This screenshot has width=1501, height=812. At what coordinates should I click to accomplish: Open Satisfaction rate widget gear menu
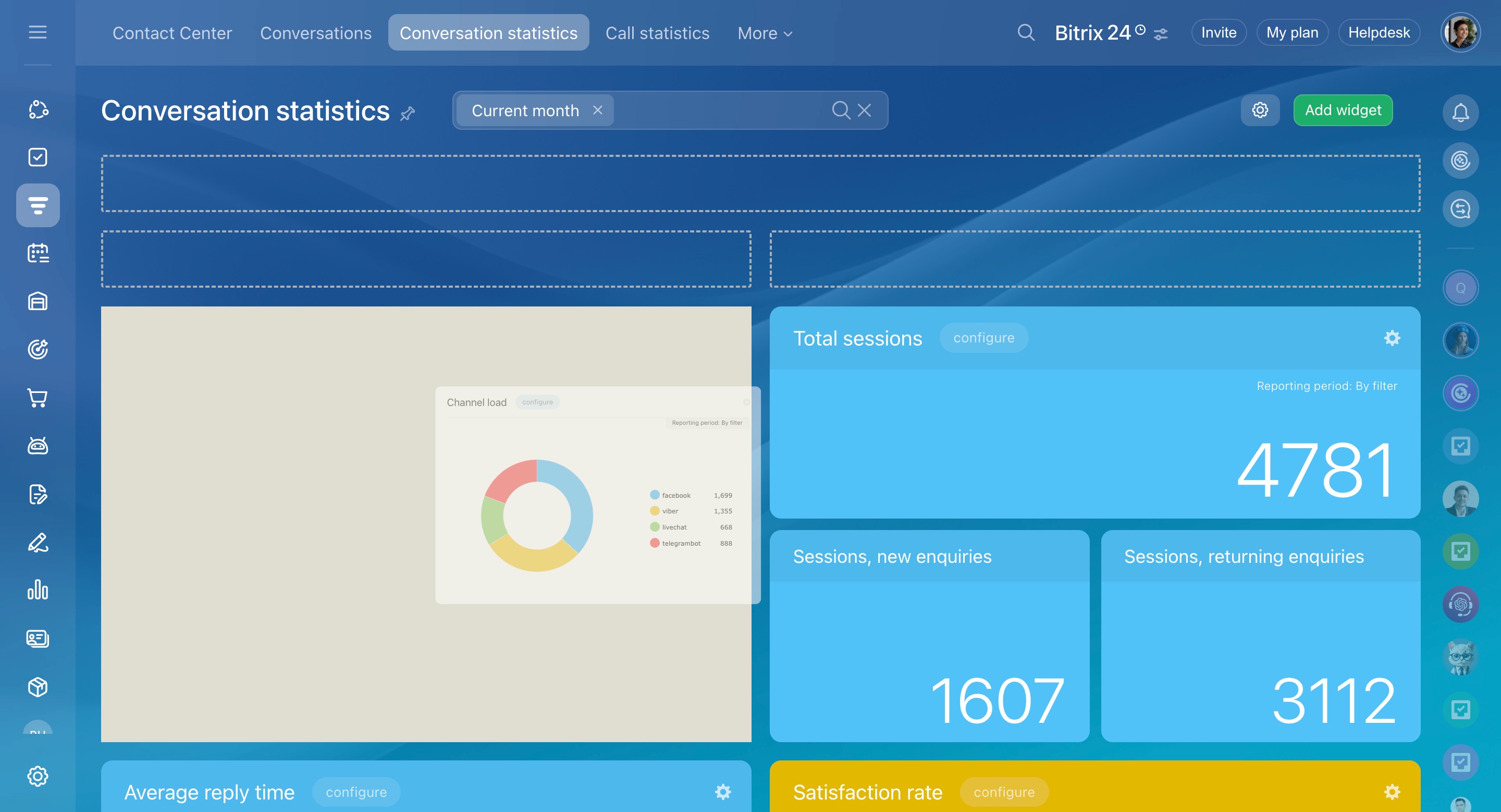(x=1392, y=792)
